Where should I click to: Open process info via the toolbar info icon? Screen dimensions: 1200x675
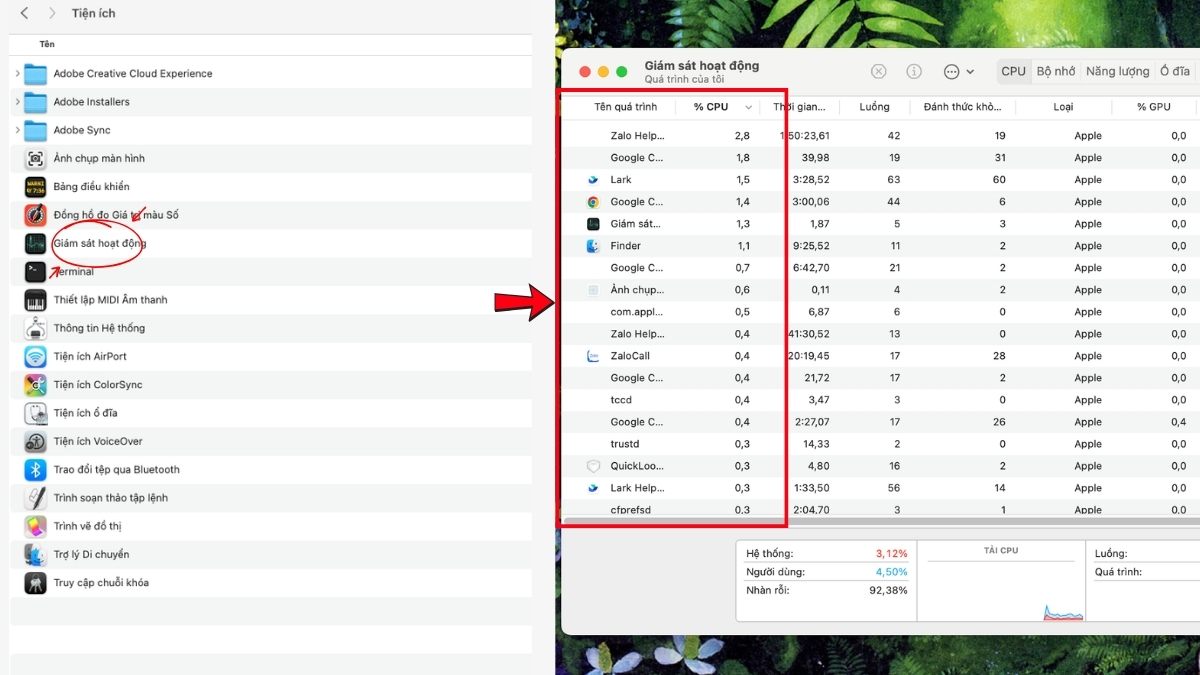(914, 72)
